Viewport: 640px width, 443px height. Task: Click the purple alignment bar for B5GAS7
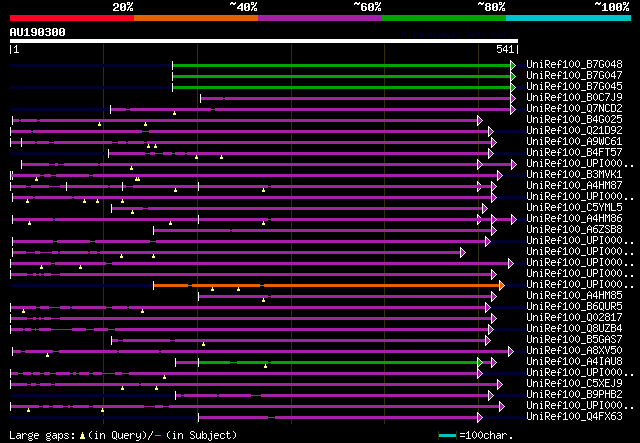pyautogui.click(x=298, y=341)
